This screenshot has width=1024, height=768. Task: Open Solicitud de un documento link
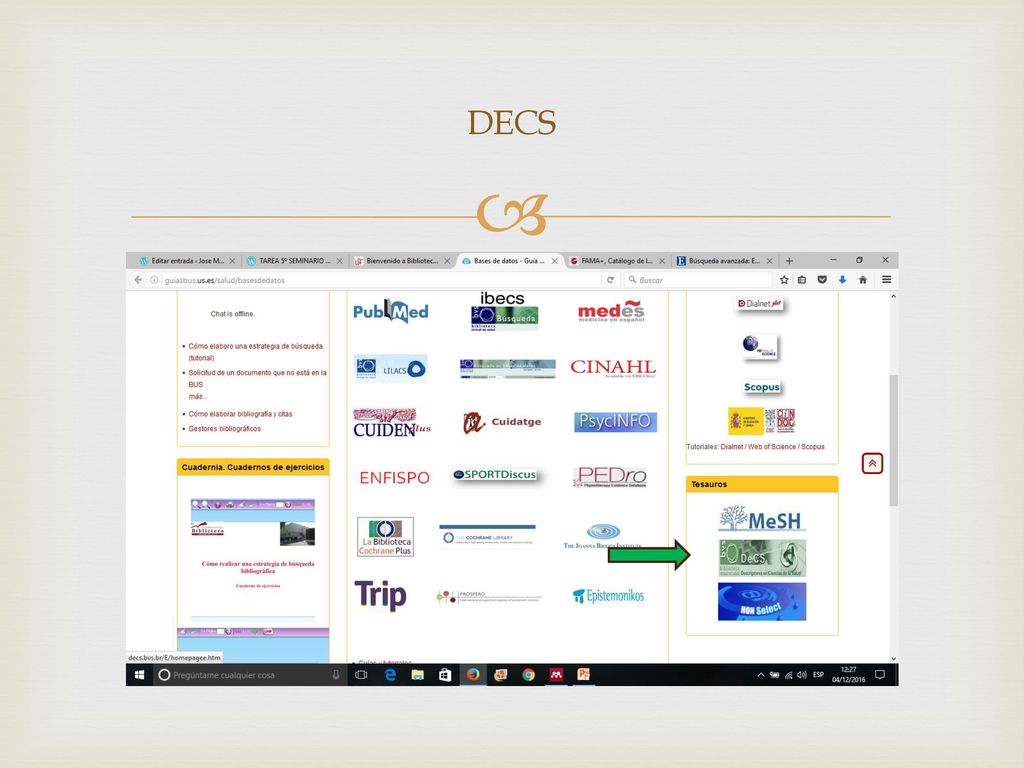click(x=257, y=379)
